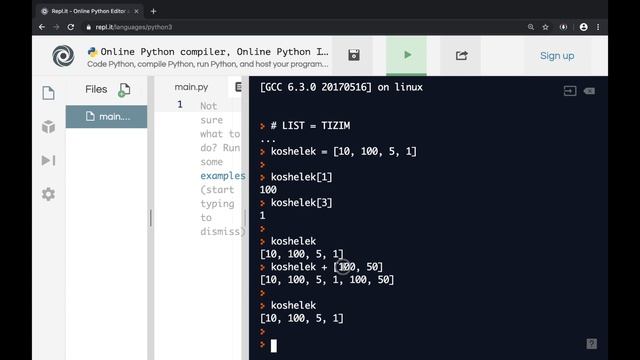Select the Repl.it browser tab
Viewport: 640px width, 360px height.
[89, 11]
